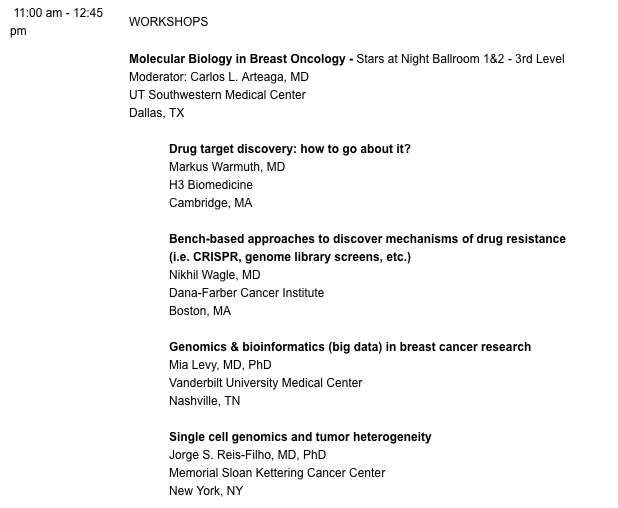Select speaker Nikhil Wagle, MD
The image size is (618, 508).
[x=215, y=275]
